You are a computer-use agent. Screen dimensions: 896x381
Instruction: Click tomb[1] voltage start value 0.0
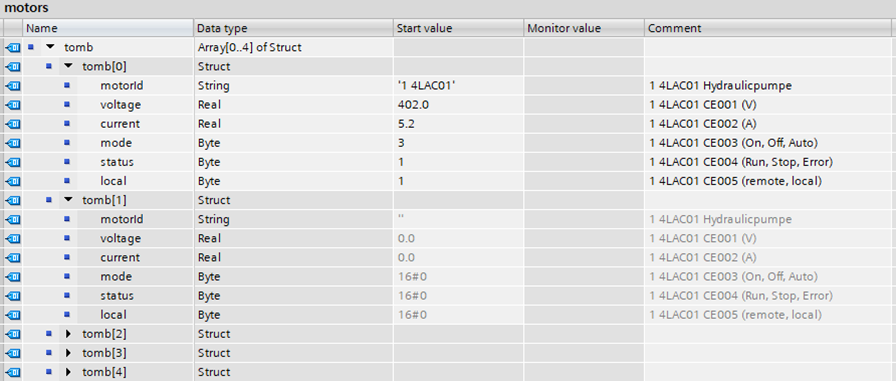tap(458, 238)
